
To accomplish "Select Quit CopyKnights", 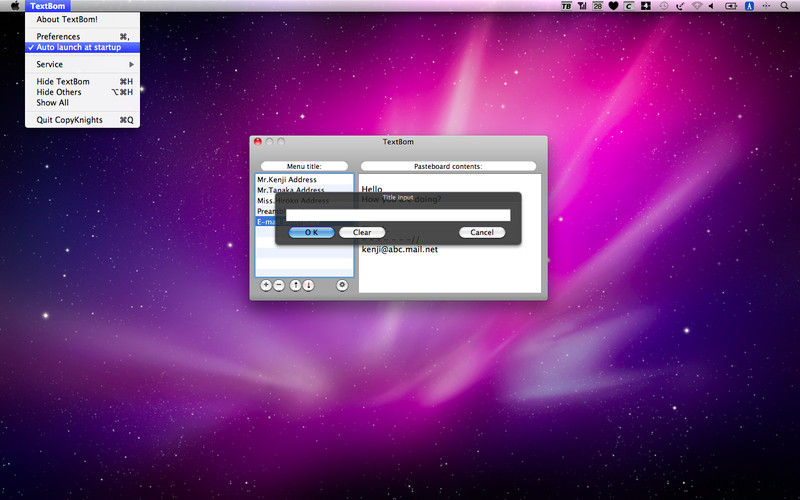I will [82, 120].
